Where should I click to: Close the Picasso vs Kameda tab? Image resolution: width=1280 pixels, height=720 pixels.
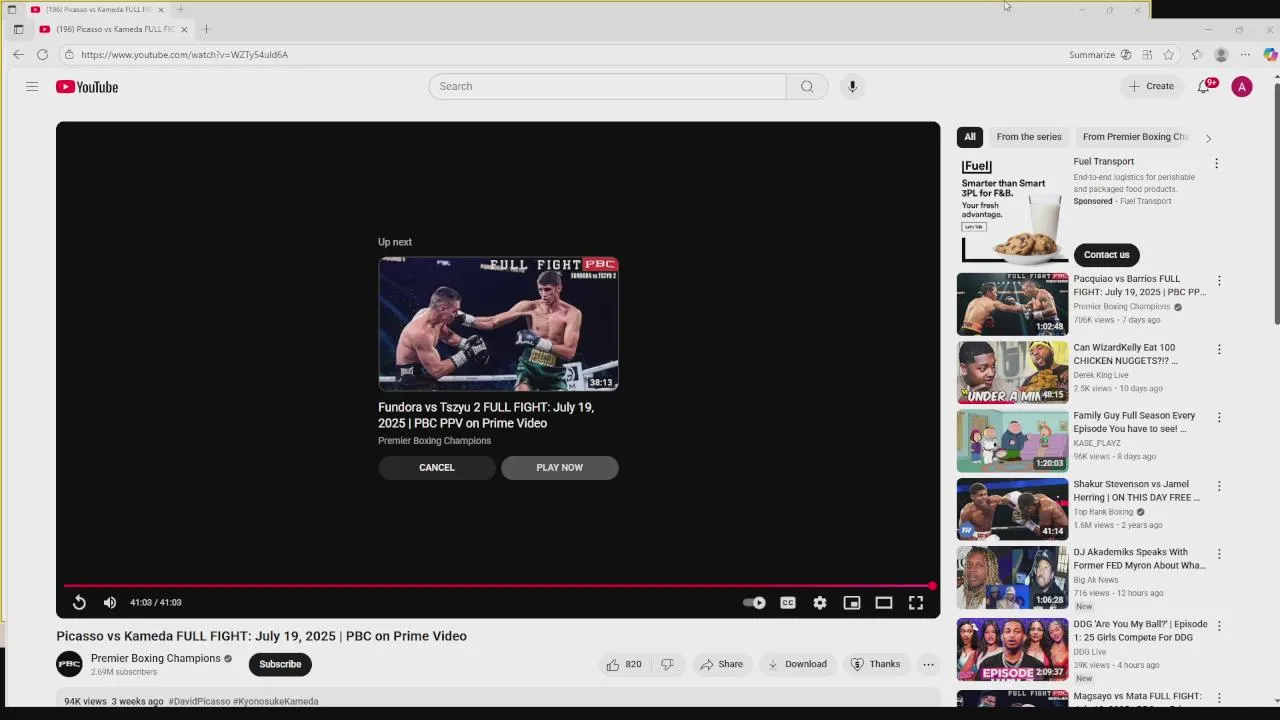pyautogui.click(x=184, y=29)
